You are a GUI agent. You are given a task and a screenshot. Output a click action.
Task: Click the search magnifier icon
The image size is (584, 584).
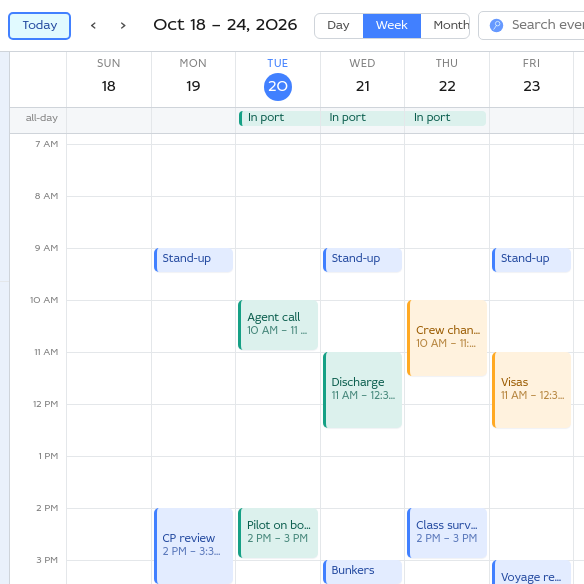click(x=496, y=25)
